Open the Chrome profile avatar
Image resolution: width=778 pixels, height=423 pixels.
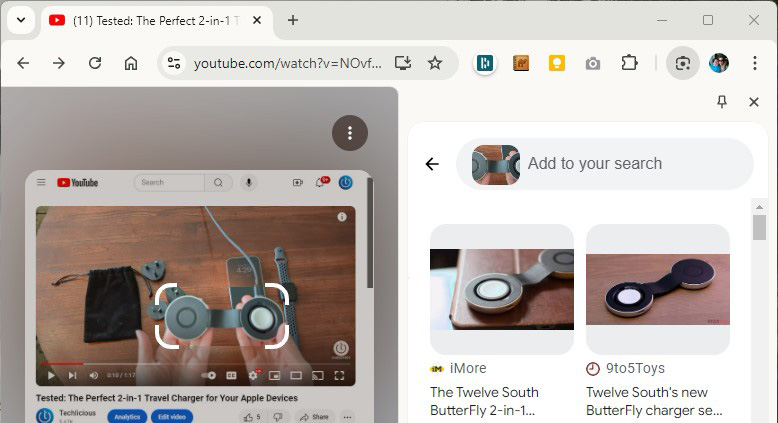(x=718, y=63)
